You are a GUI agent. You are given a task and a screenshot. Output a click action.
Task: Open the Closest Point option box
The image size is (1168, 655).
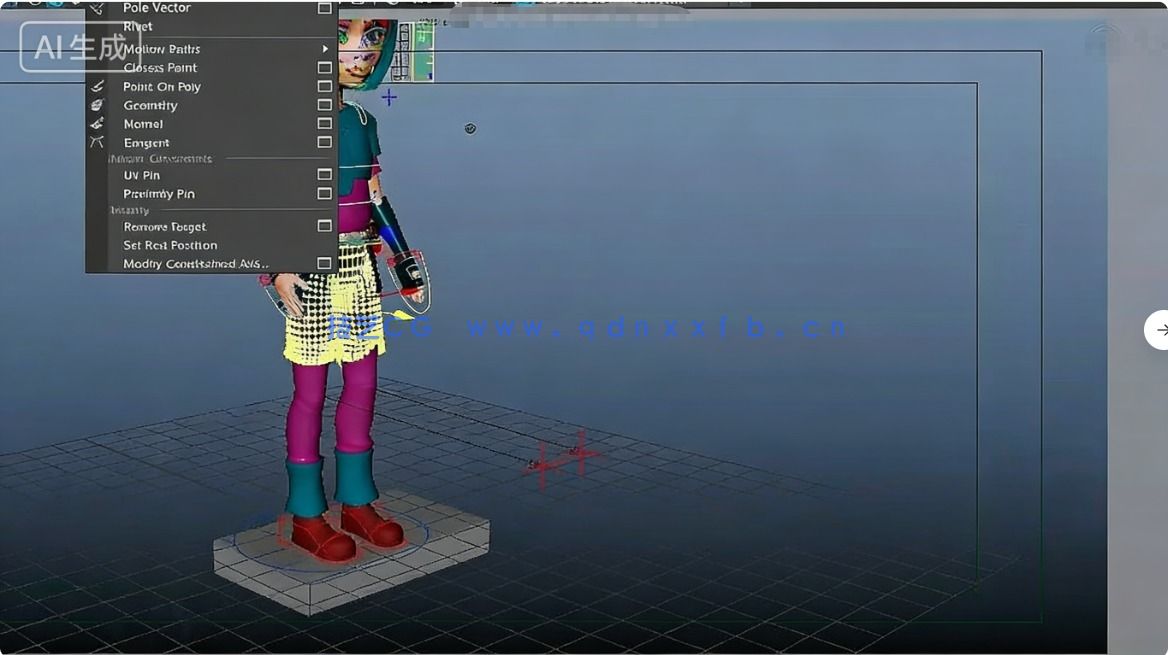pyautogui.click(x=324, y=68)
